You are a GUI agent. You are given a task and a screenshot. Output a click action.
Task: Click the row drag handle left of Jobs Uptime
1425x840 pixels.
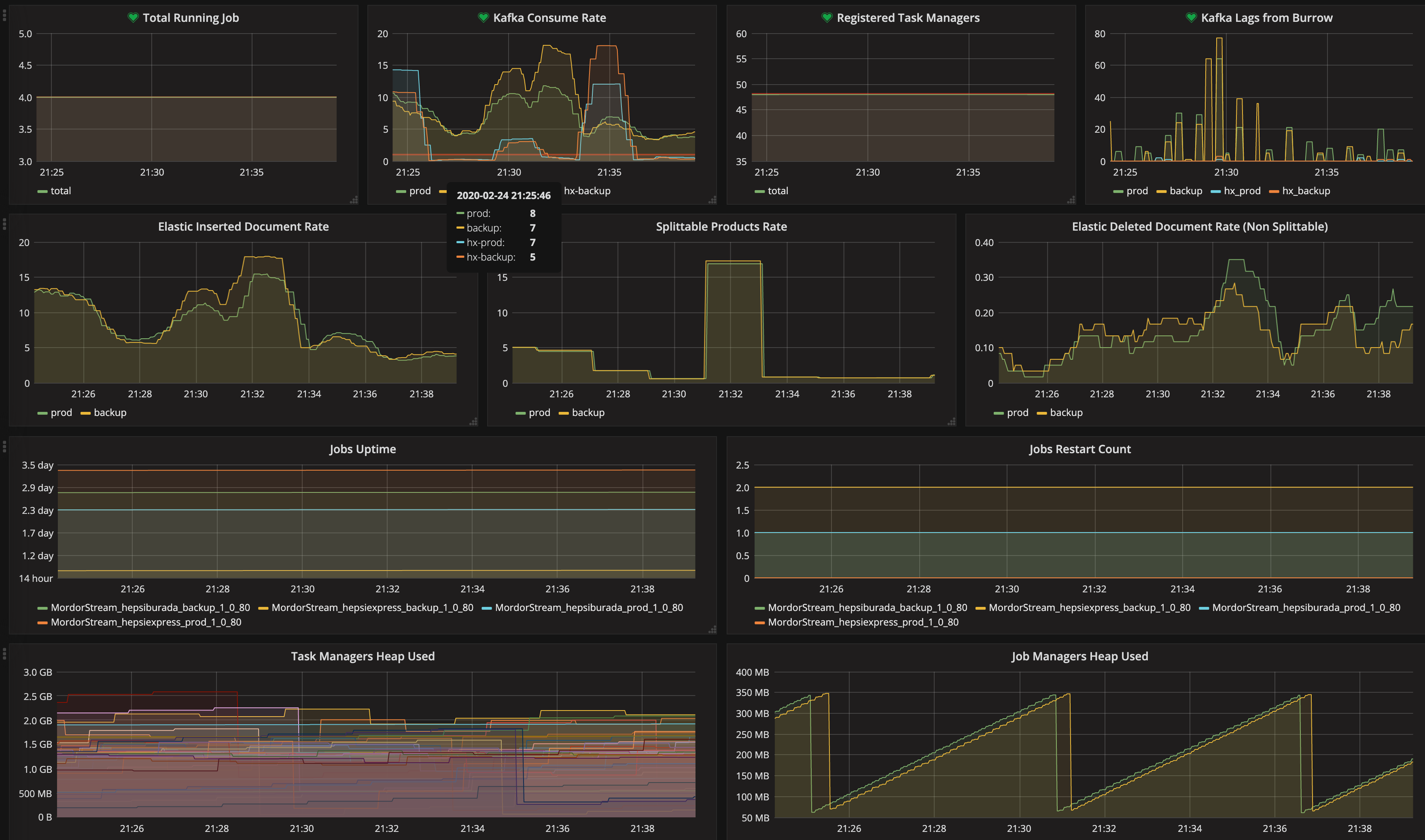(x=4, y=447)
